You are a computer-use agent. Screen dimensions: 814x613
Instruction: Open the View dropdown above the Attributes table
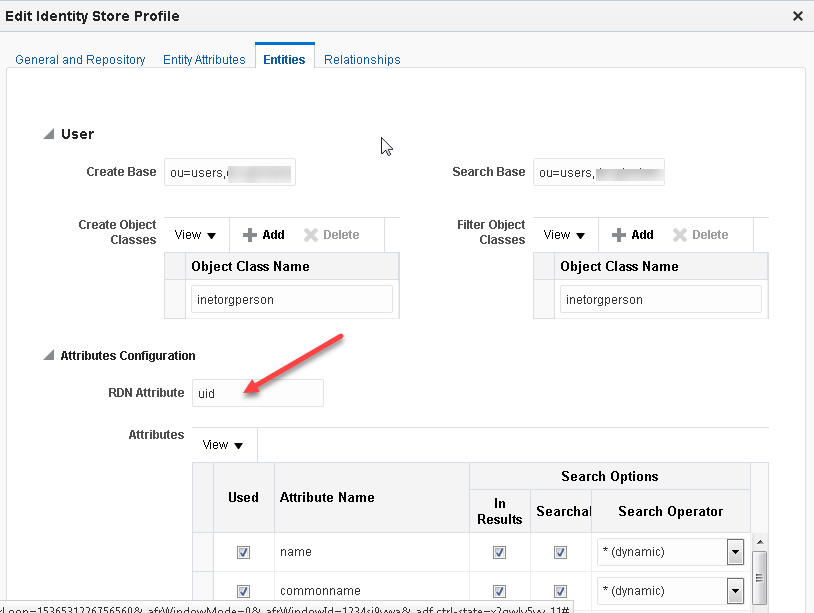(222, 444)
